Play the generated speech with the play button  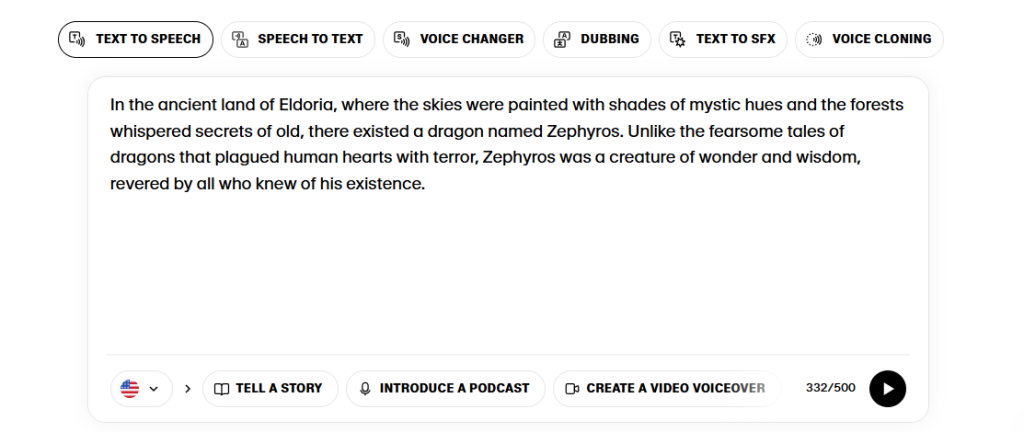point(888,389)
